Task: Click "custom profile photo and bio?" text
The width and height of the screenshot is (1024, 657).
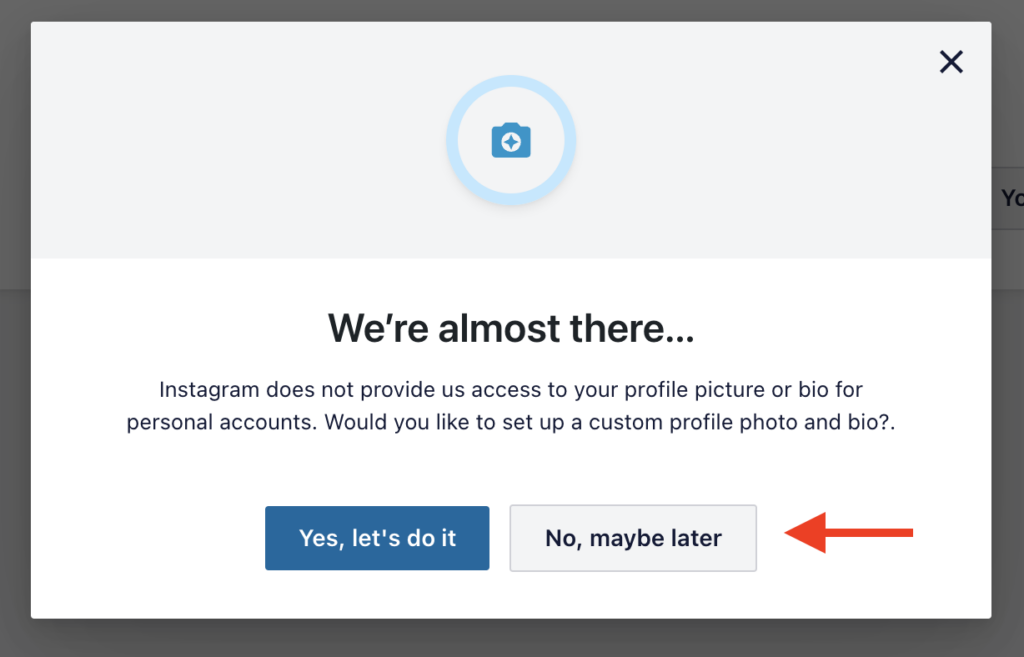Action: (x=742, y=423)
